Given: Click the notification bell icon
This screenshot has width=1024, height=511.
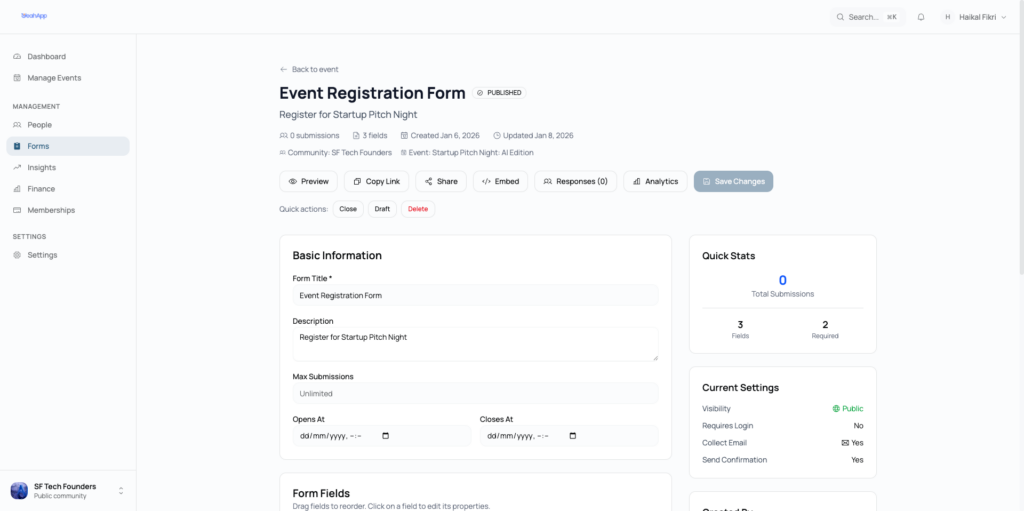Looking at the screenshot, I should click(921, 17).
